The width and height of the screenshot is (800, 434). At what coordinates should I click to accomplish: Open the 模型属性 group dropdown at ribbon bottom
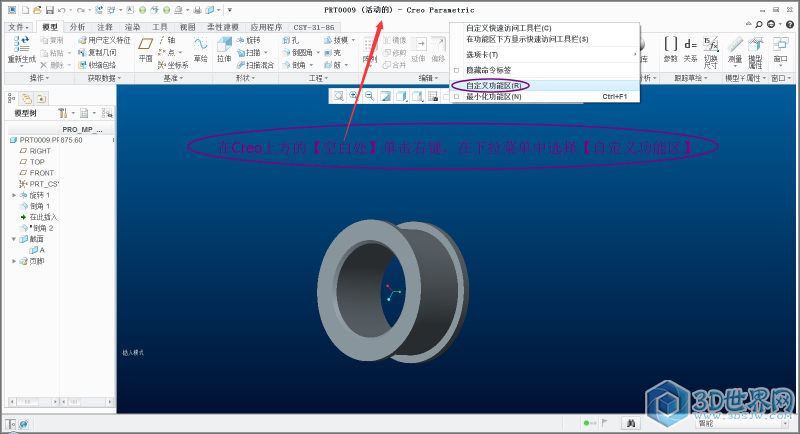click(745, 78)
